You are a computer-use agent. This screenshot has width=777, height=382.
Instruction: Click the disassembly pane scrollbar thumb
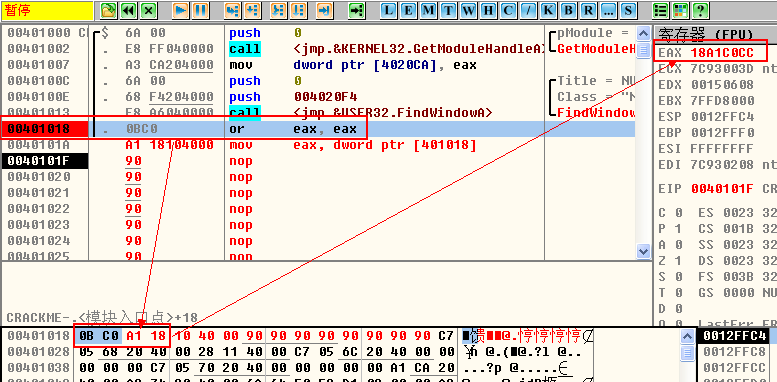pyautogui.click(x=643, y=50)
